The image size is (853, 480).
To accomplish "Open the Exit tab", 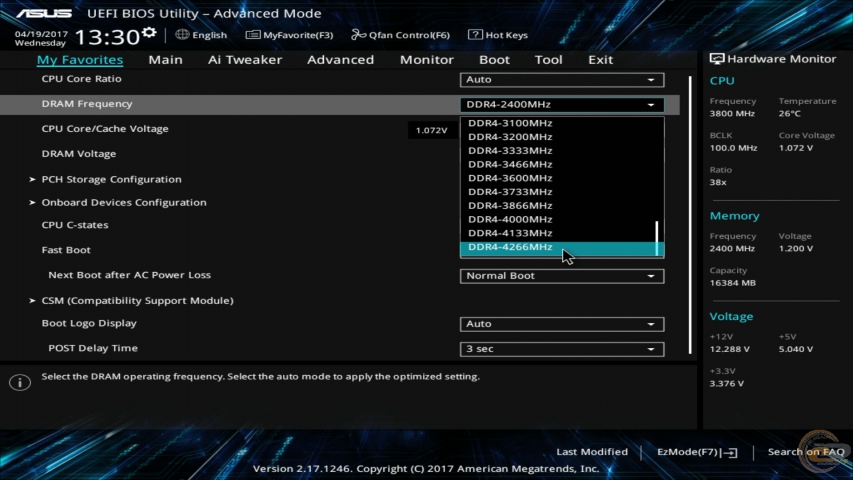I will 601,60.
